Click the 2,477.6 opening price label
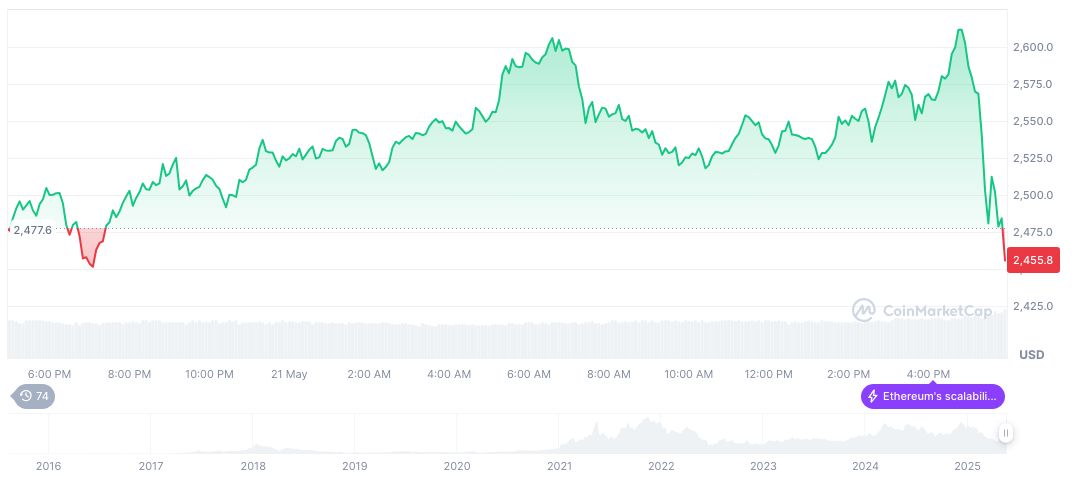1072x477 pixels. [x=32, y=231]
